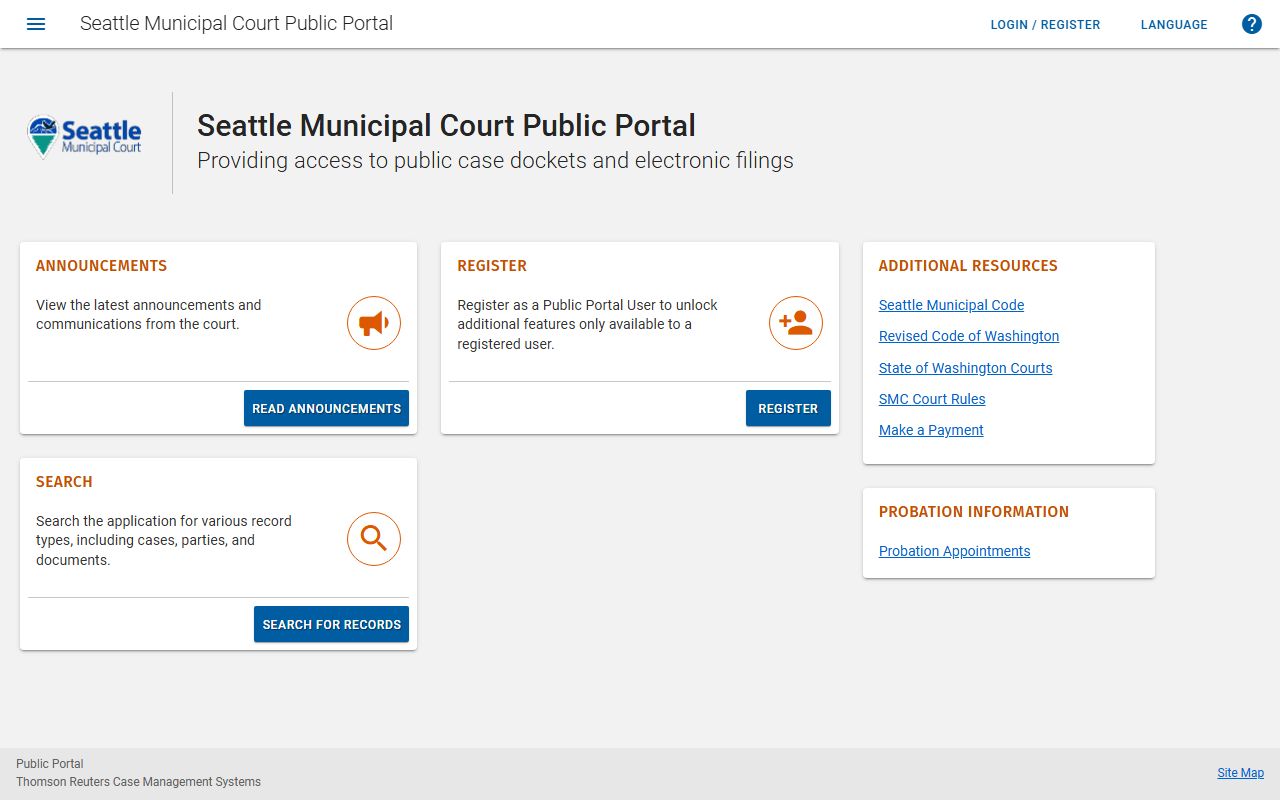Open the SMC Court Rules link
Viewport: 1280px width, 800px height.
(x=932, y=399)
